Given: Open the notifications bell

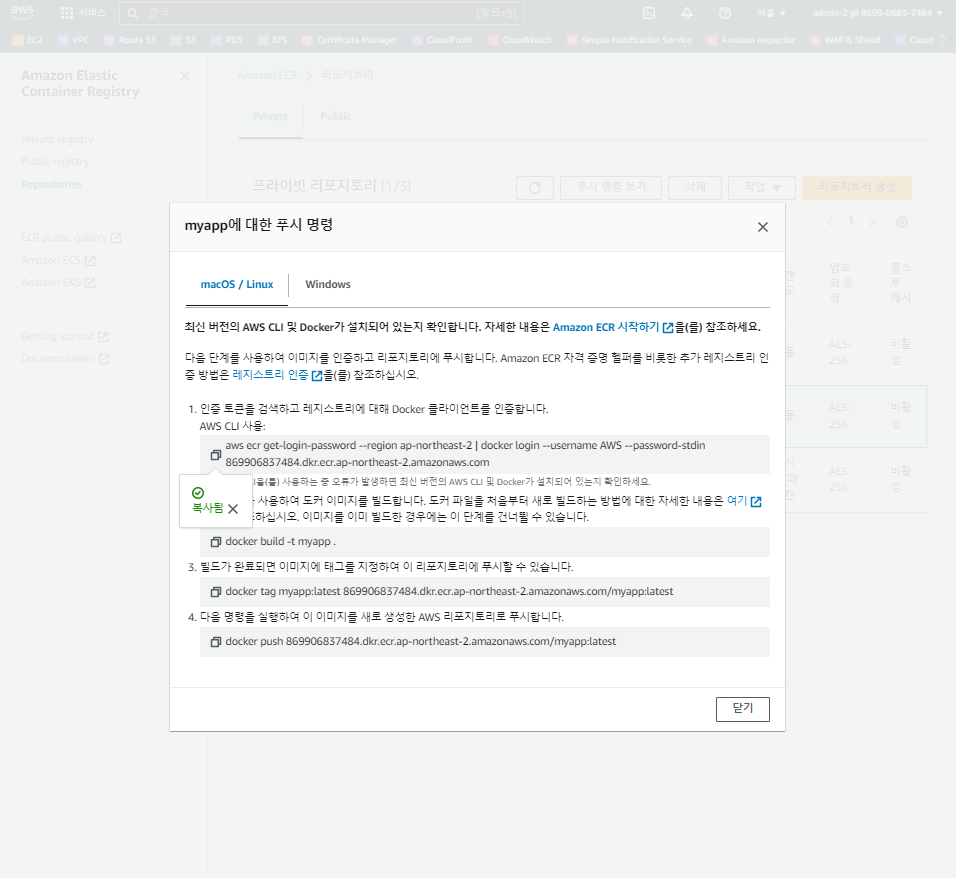Looking at the screenshot, I should pos(687,13).
